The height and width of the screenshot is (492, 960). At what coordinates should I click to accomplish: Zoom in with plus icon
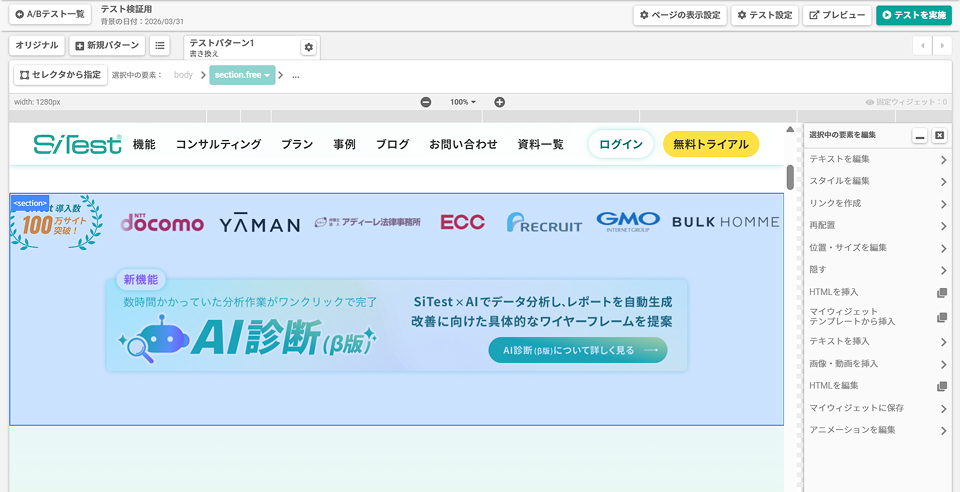pyautogui.click(x=500, y=102)
